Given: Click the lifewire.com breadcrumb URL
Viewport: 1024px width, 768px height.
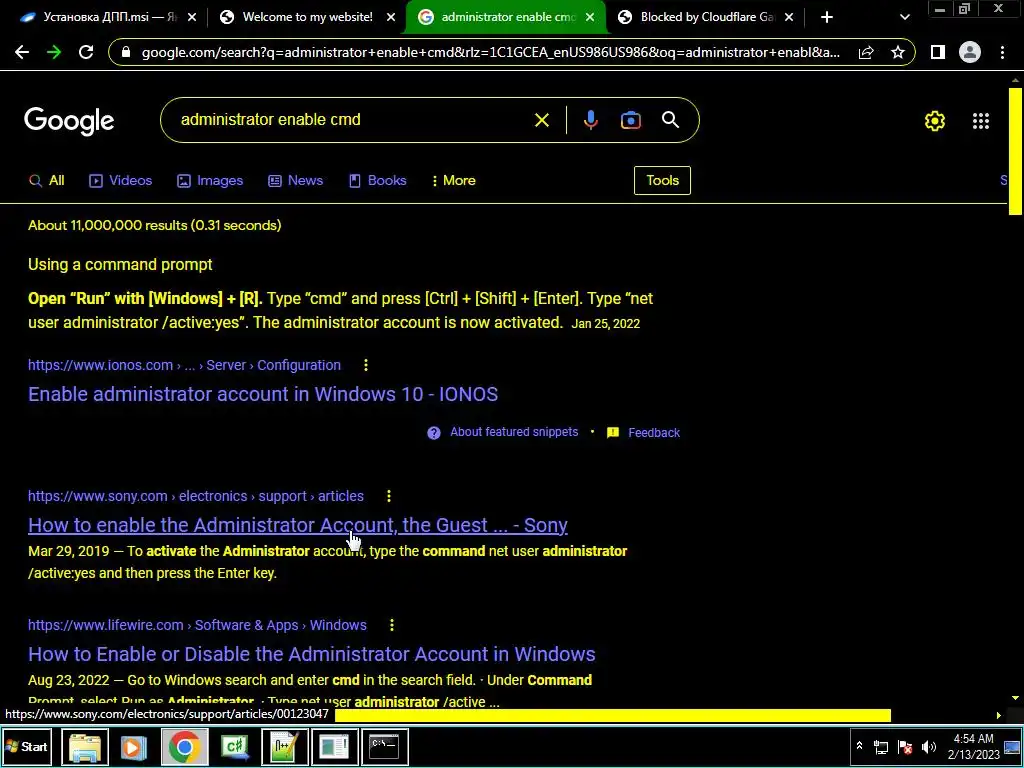Looking at the screenshot, I should tap(197, 626).
